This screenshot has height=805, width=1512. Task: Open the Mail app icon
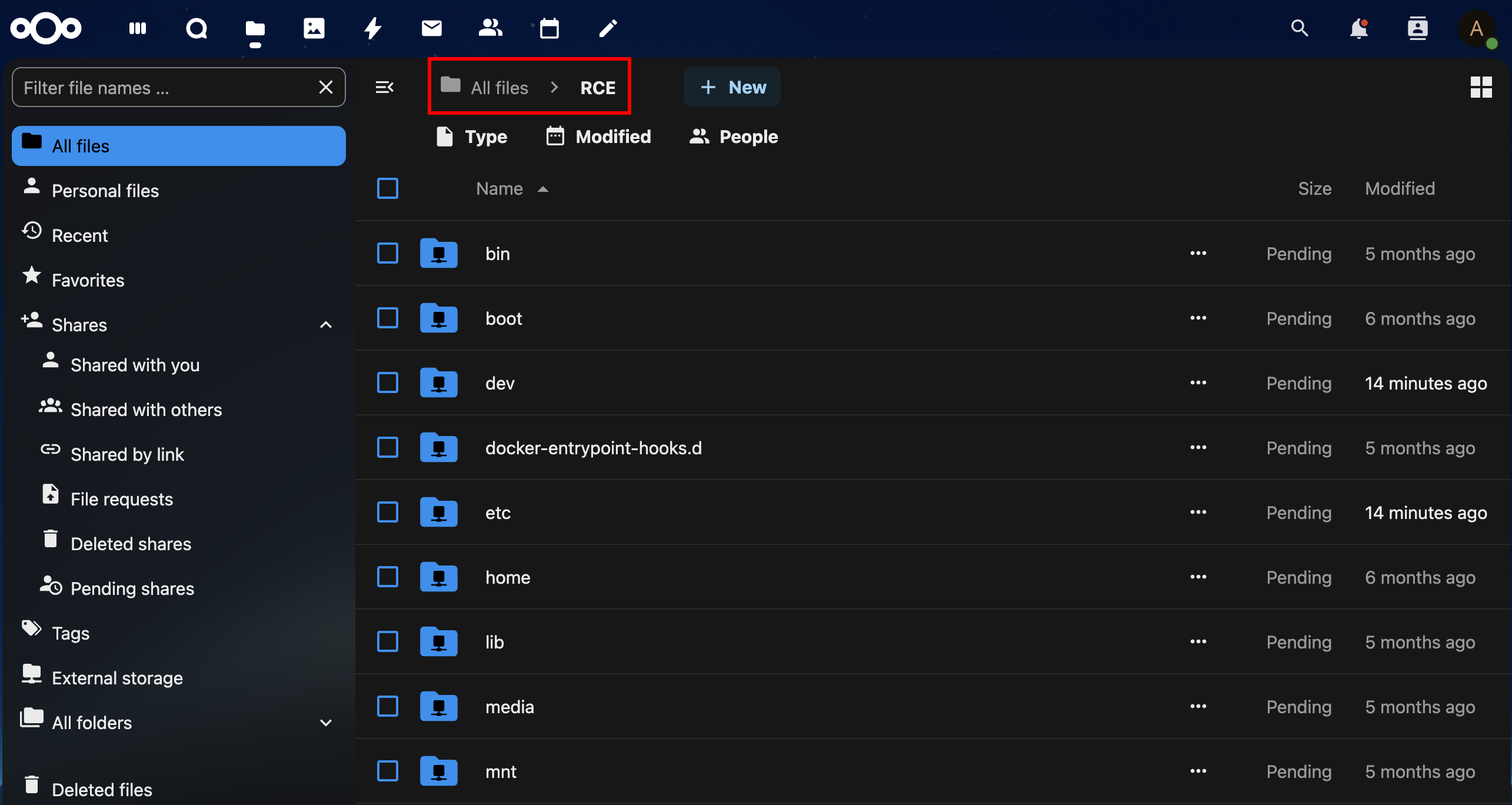[x=432, y=28]
